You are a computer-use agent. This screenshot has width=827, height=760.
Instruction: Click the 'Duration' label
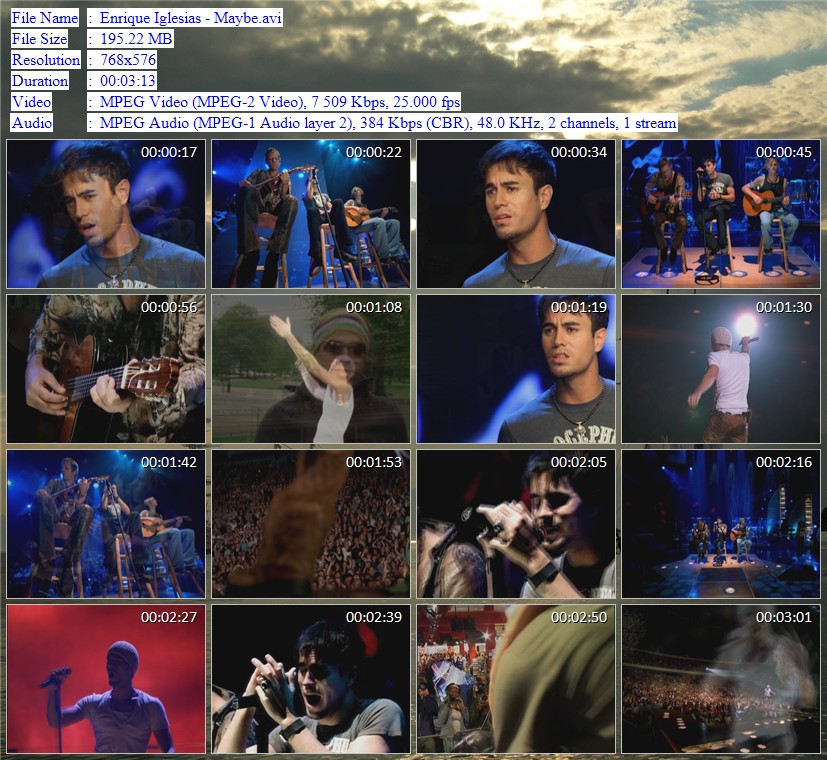[x=40, y=81]
